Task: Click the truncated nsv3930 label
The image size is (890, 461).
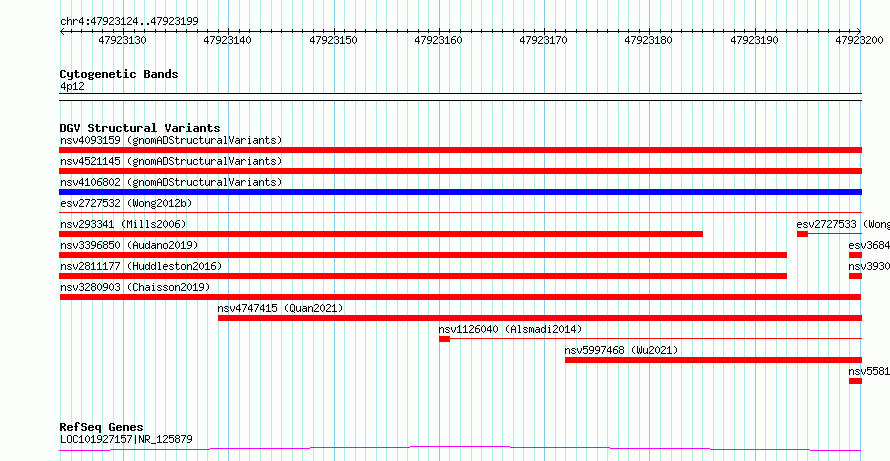Action: coord(869,266)
